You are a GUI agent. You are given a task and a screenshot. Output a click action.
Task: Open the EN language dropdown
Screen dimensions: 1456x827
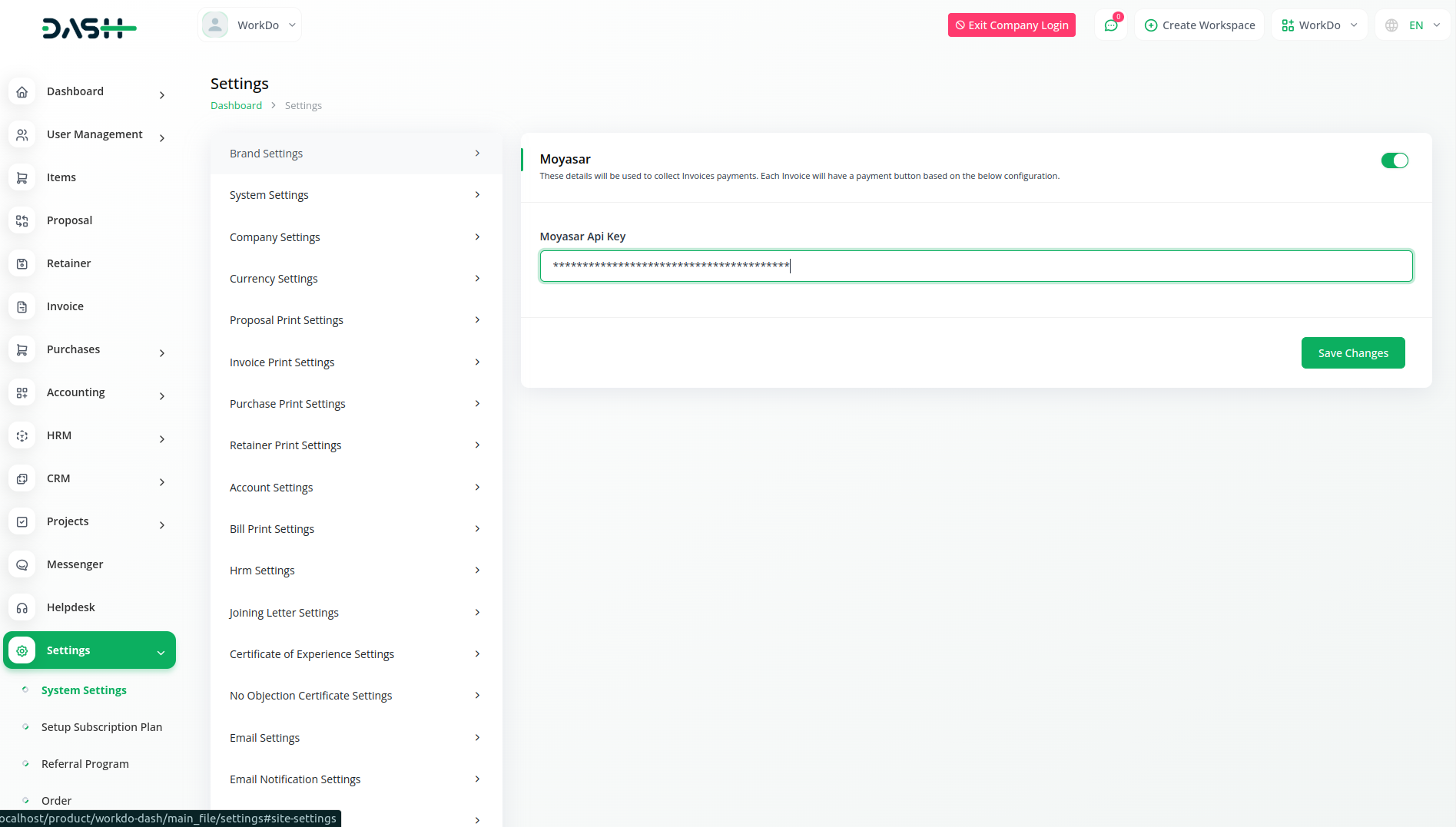click(1412, 25)
